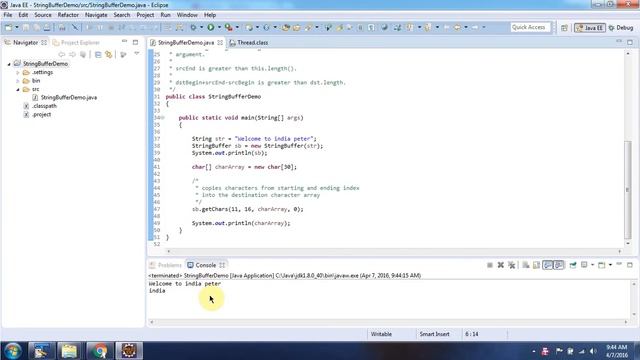This screenshot has width=640, height=360.
Task: Open File Explorer from the taskbar
Action: point(69,351)
